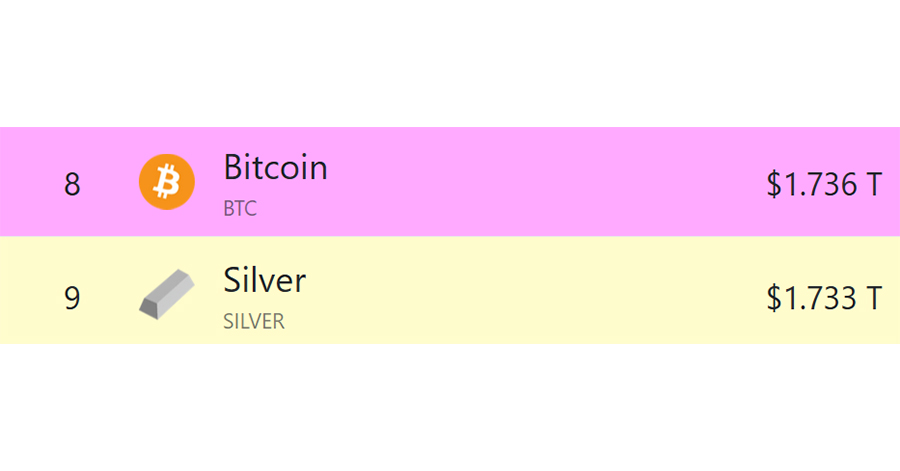900x471 pixels.
Task: Select the BTC ticker label
Action: coord(240,208)
